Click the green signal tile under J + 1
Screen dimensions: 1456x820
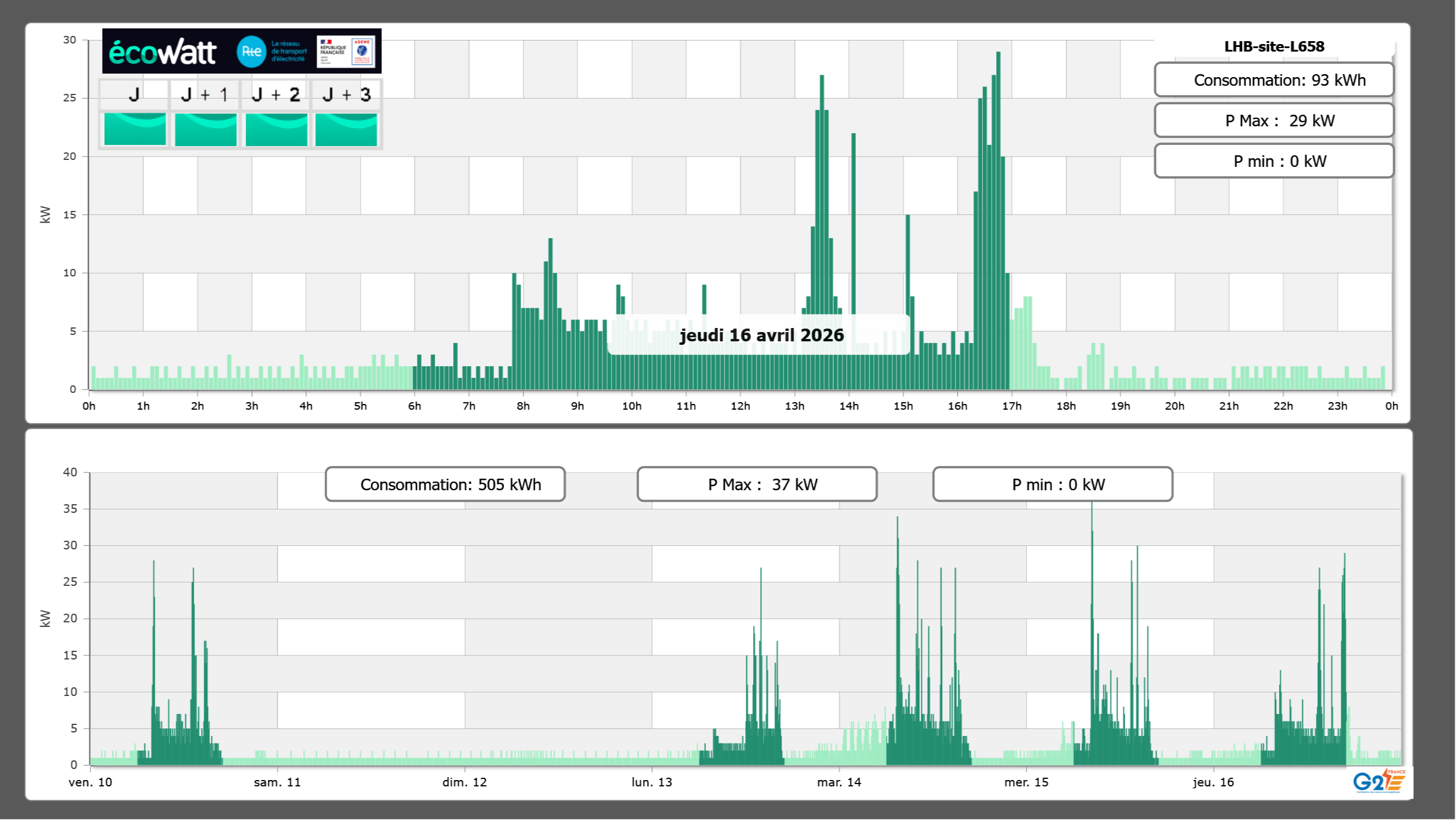coord(205,129)
